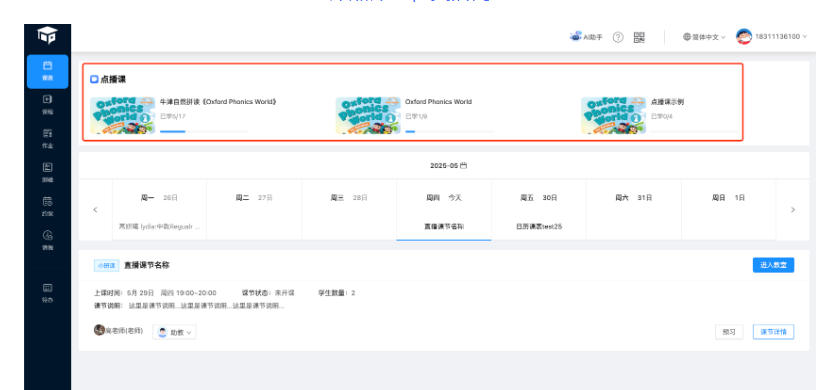The width and height of the screenshot is (816, 390).
Task: Click the progress bar of the middle Oxford Phonics World course
Action: (449, 132)
